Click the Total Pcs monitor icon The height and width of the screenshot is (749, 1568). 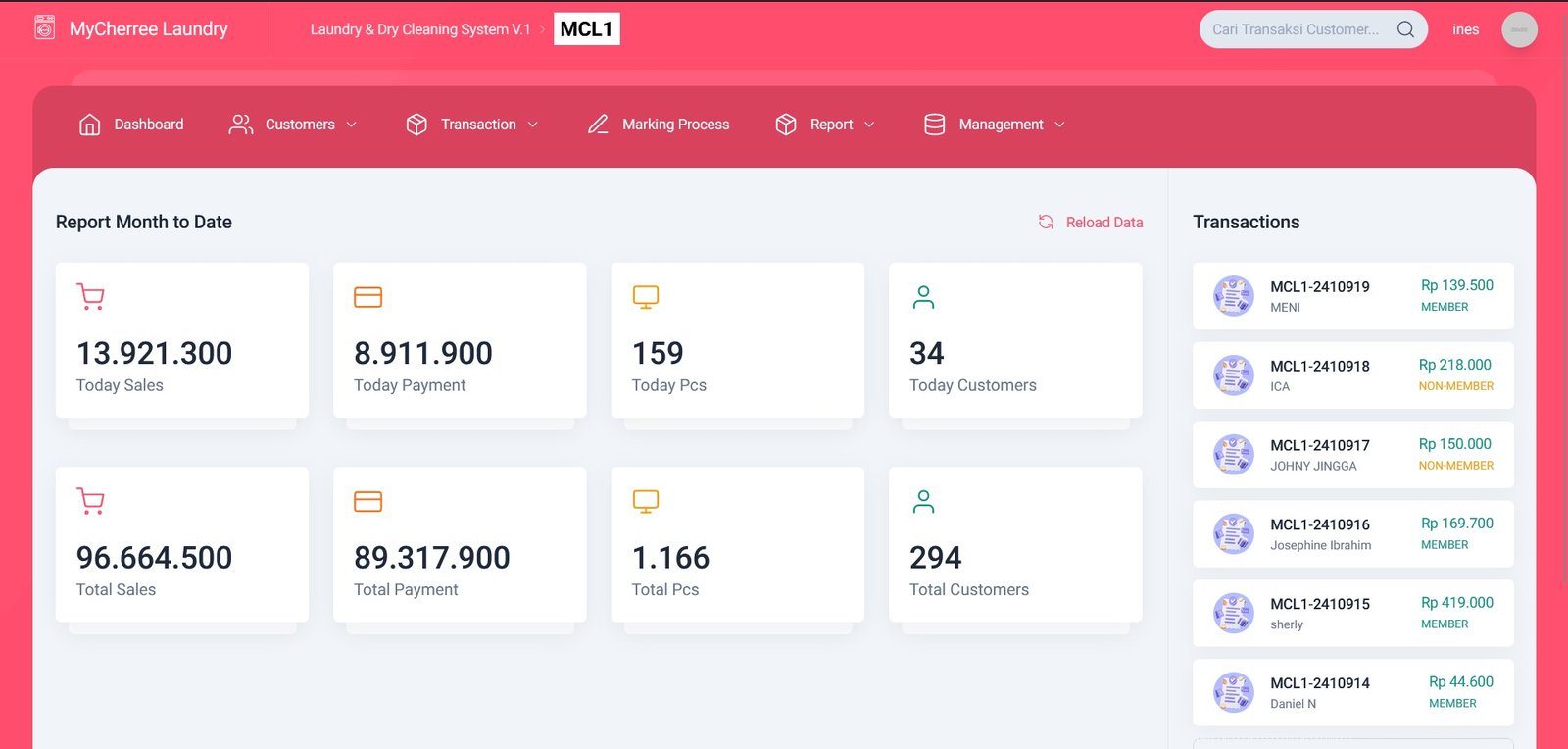(645, 501)
